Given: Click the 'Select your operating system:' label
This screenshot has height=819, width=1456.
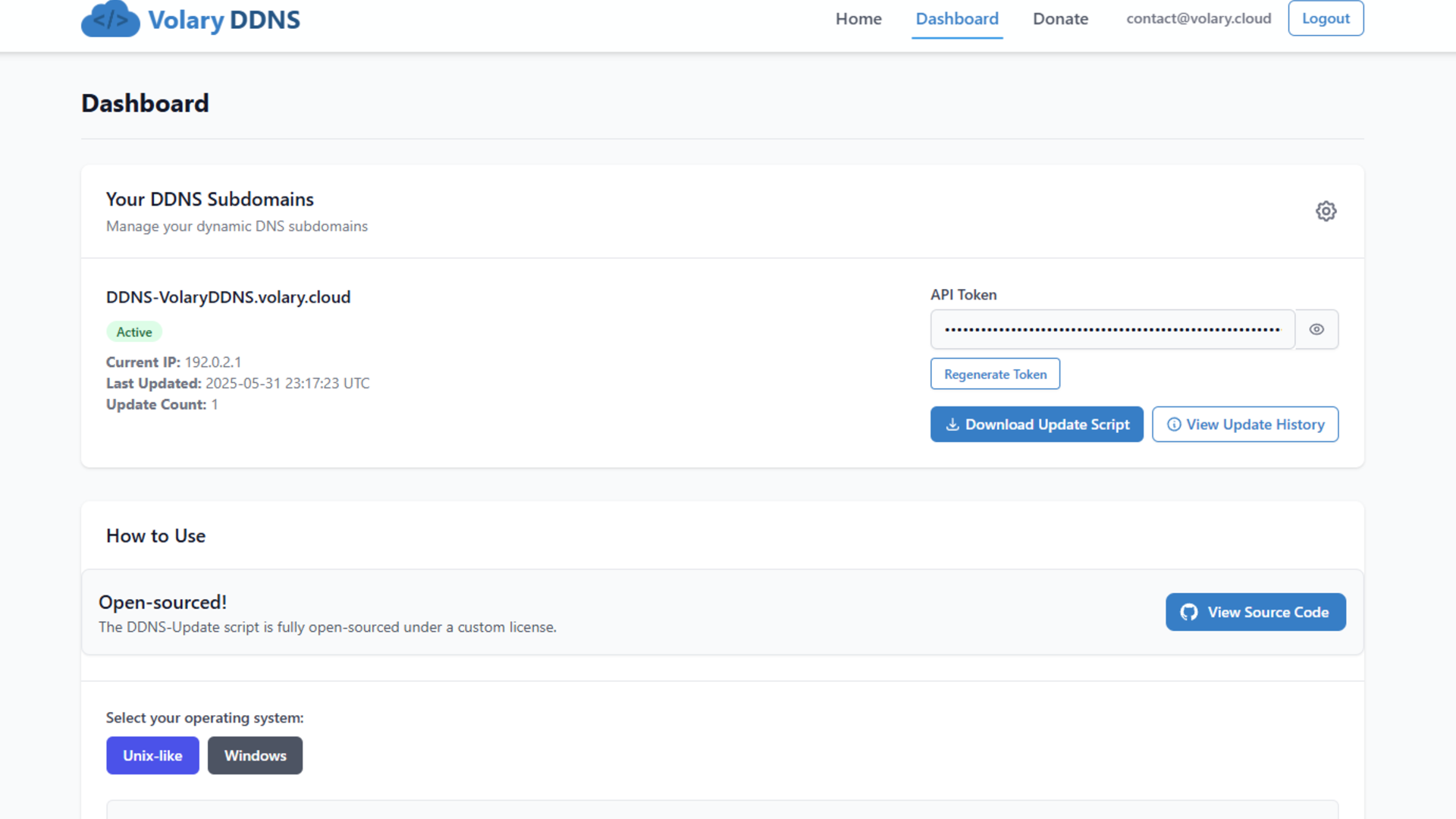Looking at the screenshot, I should pos(205,717).
